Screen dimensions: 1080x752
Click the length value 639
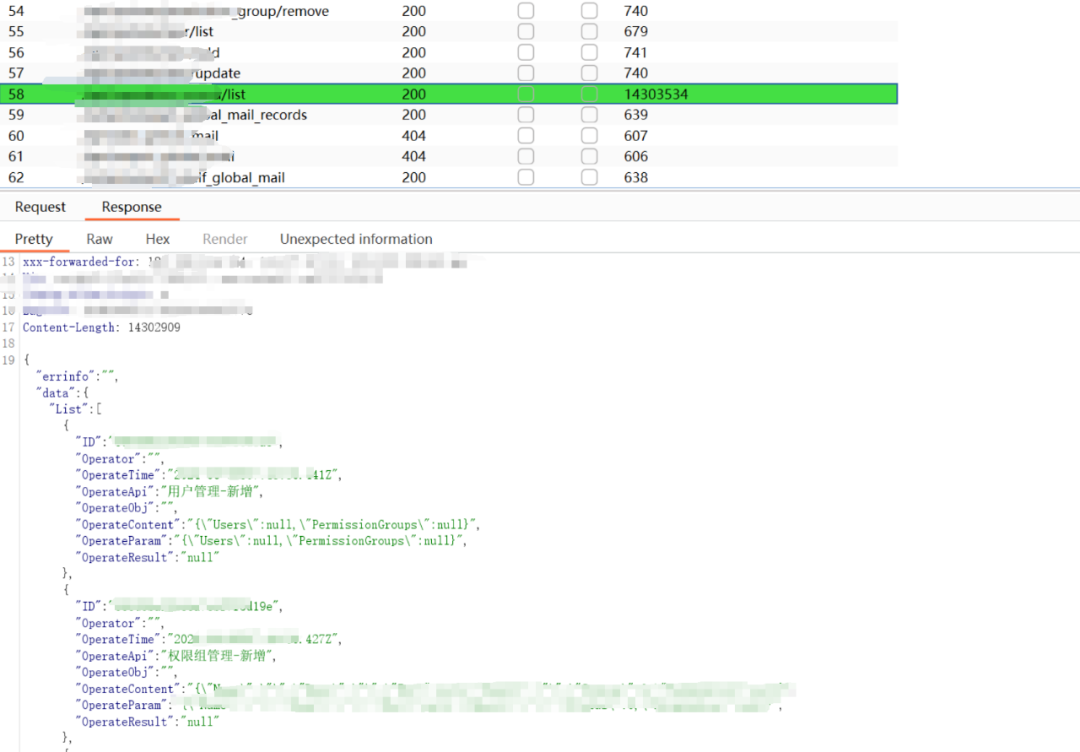coord(636,115)
